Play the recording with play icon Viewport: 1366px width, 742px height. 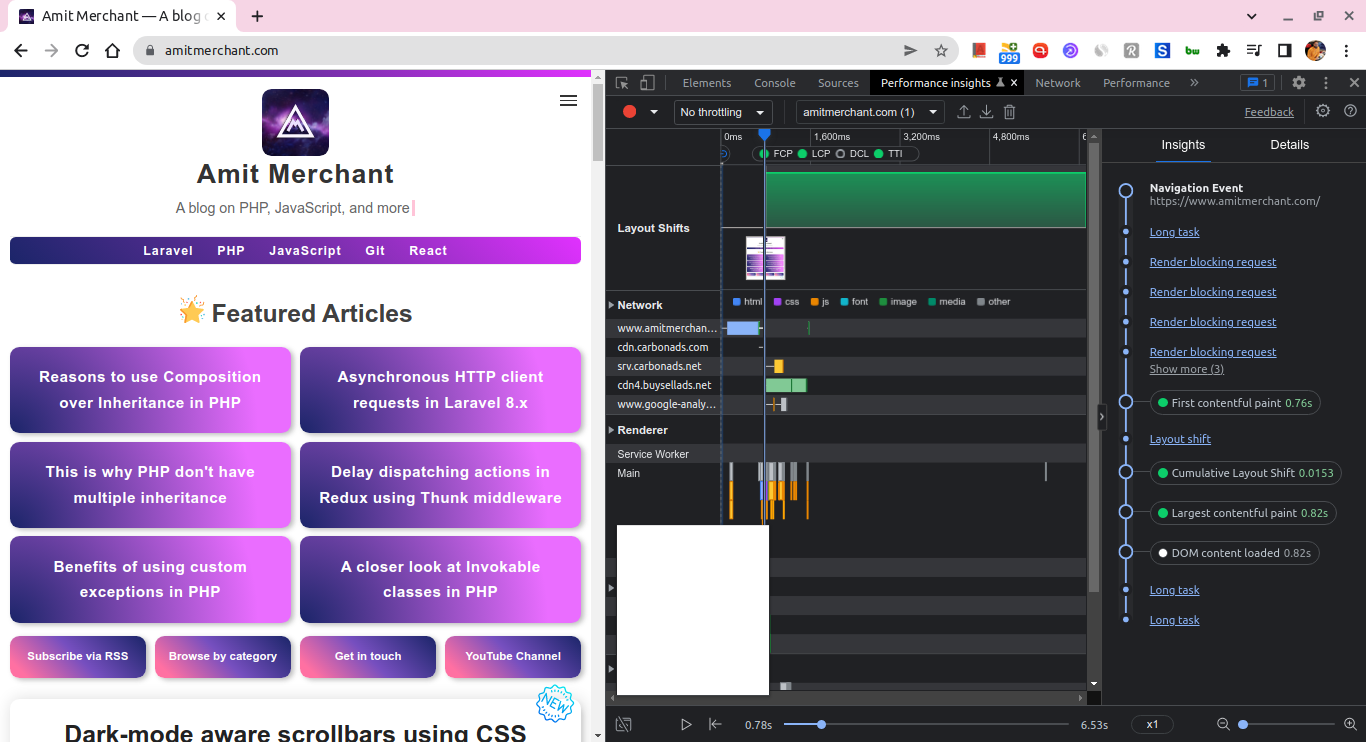[686, 724]
